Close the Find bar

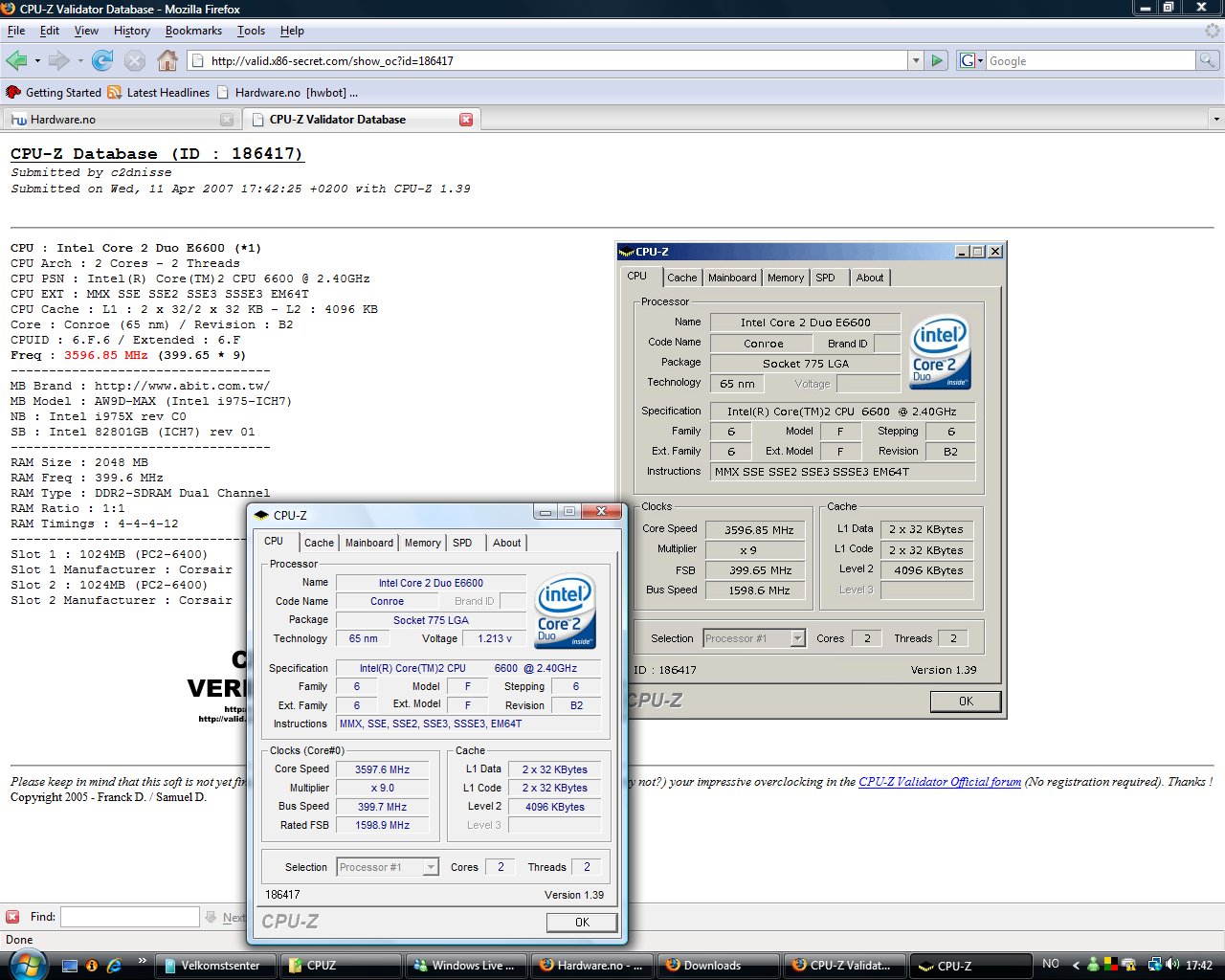tap(12, 917)
